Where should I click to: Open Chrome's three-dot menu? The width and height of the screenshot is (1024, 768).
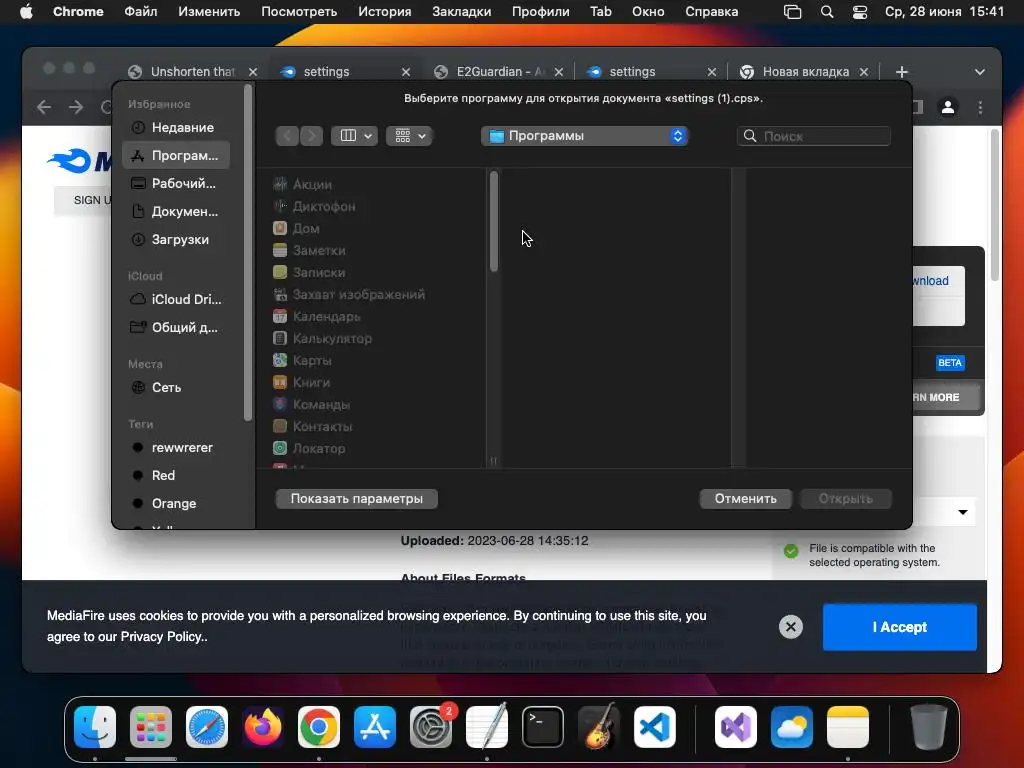[980, 107]
